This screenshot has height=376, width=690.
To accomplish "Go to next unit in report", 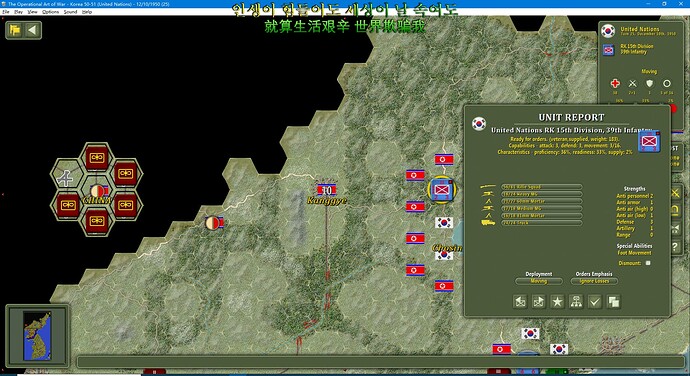I will 539,302.
